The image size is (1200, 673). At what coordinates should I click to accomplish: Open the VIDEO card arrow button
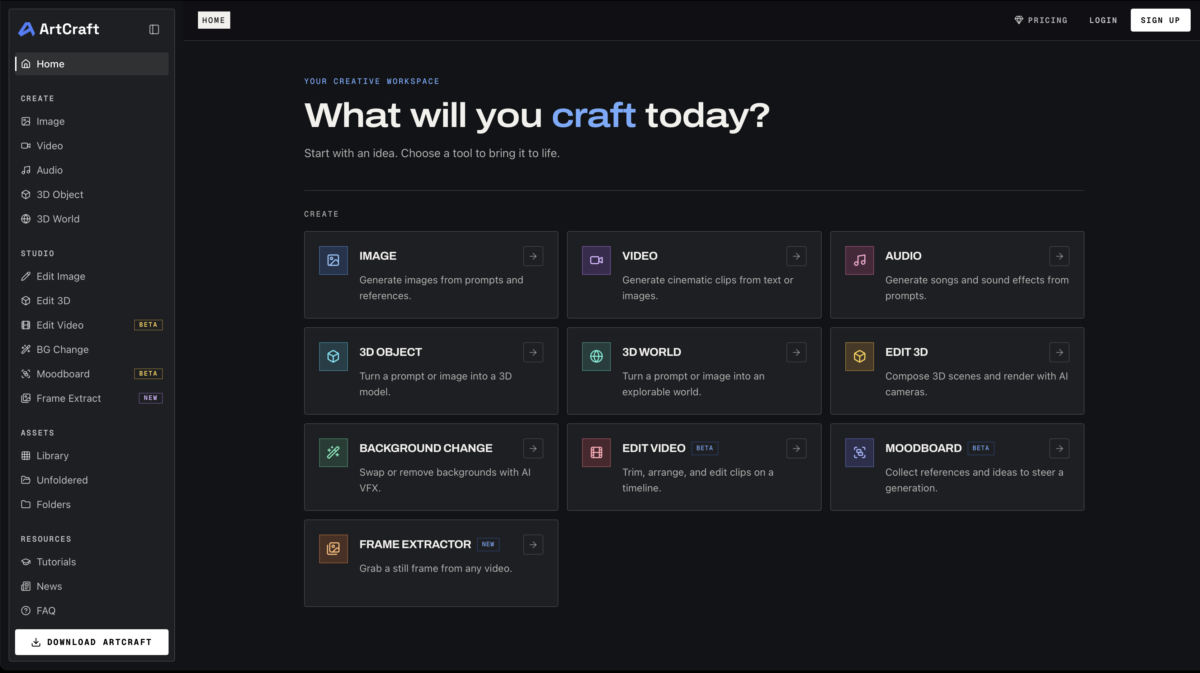[796, 256]
